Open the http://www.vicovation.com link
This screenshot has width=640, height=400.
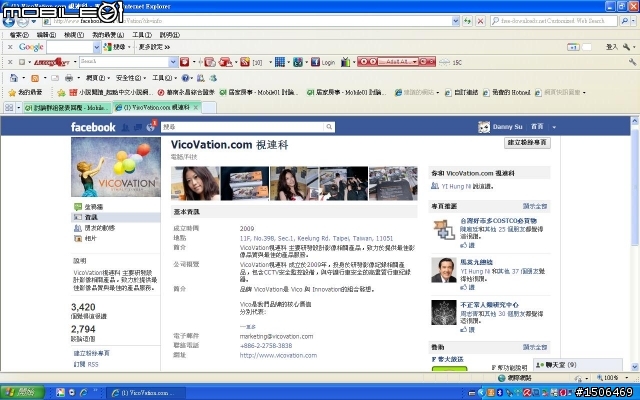pyautogui.click(x=278, y=356)
